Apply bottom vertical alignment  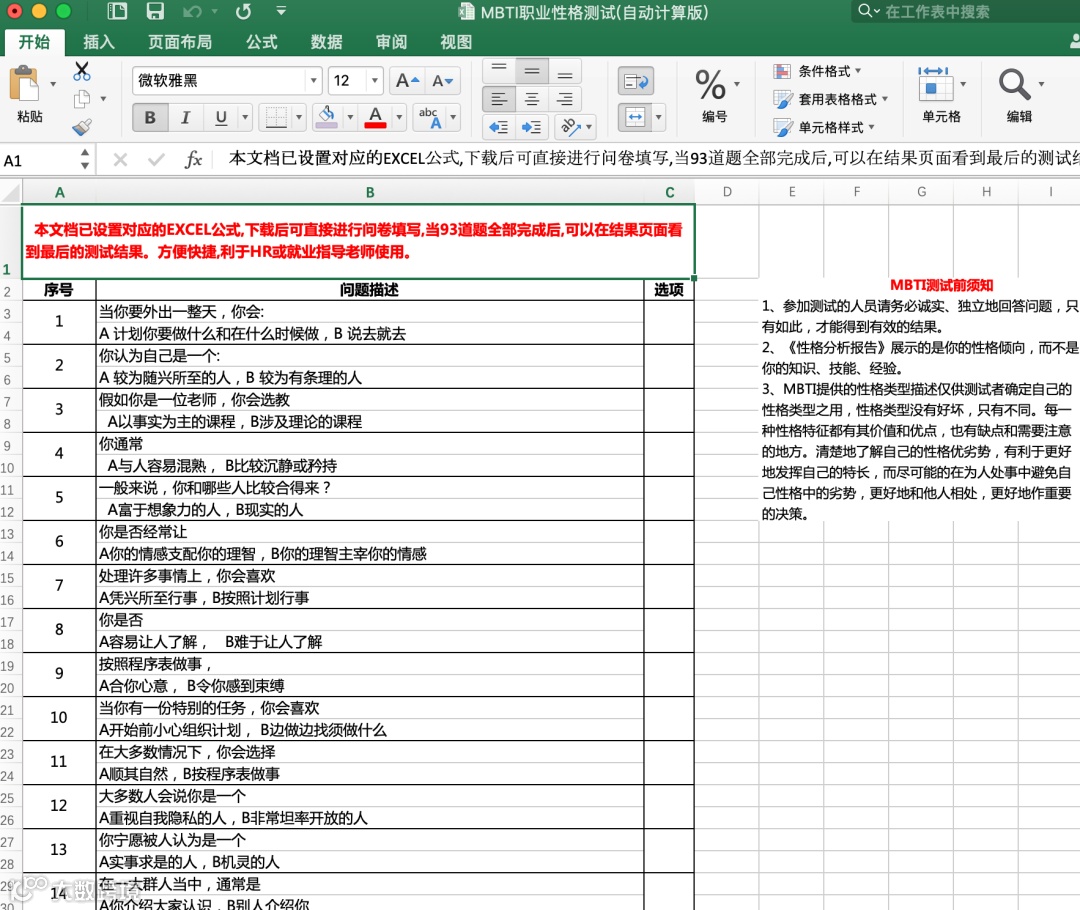click(565, 70)
